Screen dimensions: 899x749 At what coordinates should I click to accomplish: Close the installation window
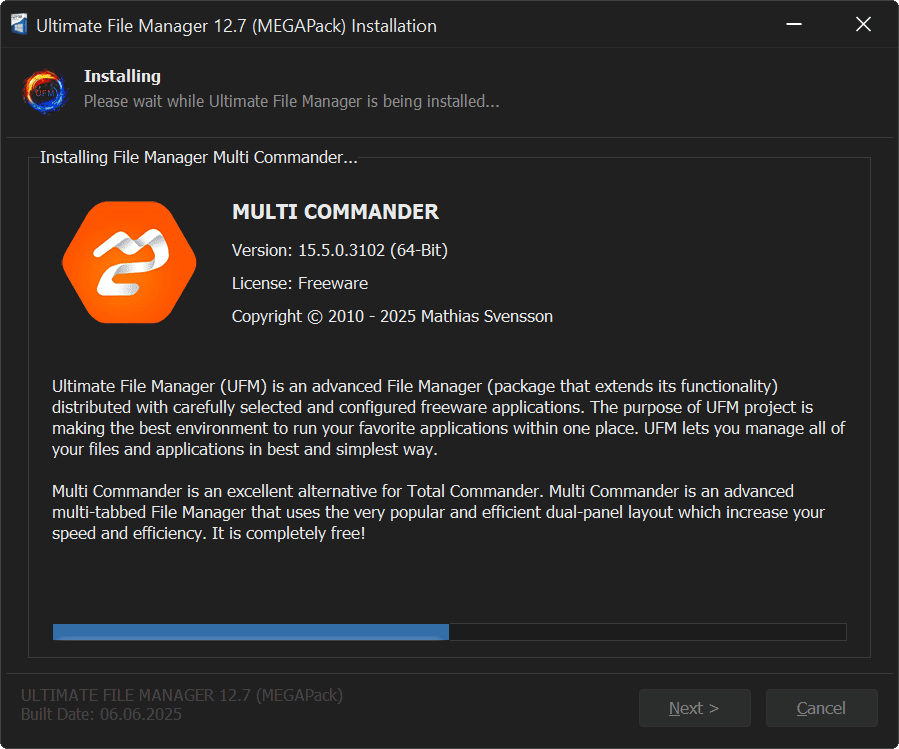pyautogui.click(x=863, y=26)
